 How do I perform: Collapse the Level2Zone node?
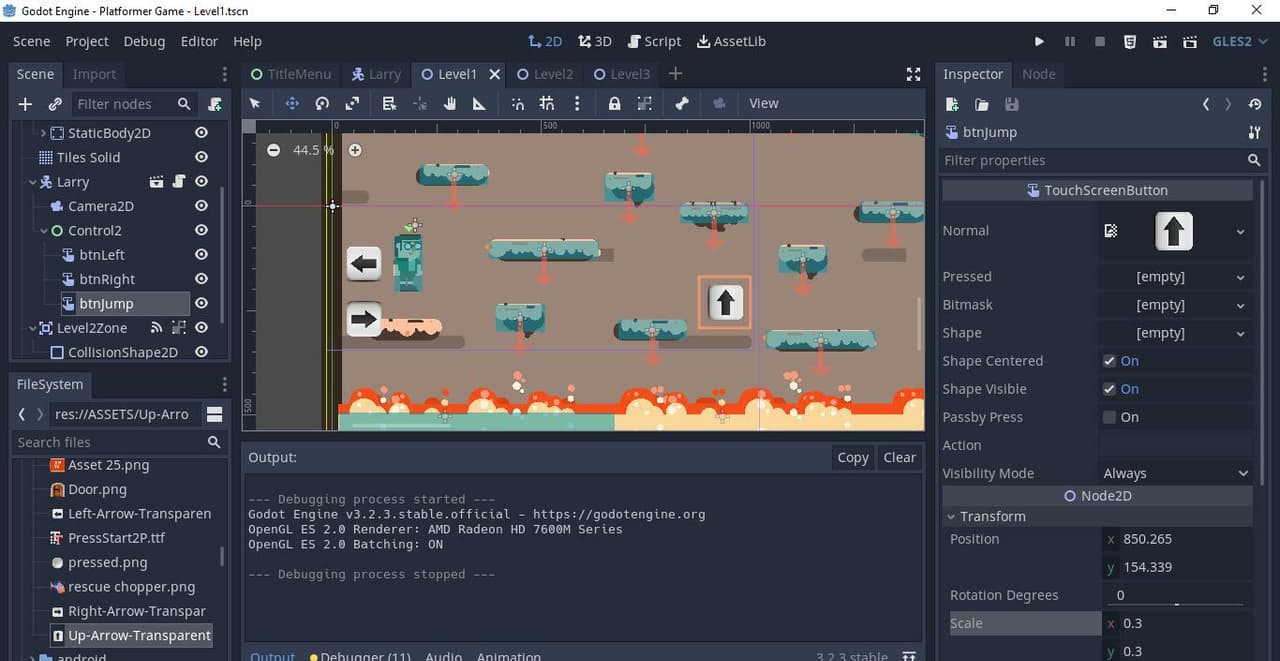pyautogui.click(x=33, y=327)
